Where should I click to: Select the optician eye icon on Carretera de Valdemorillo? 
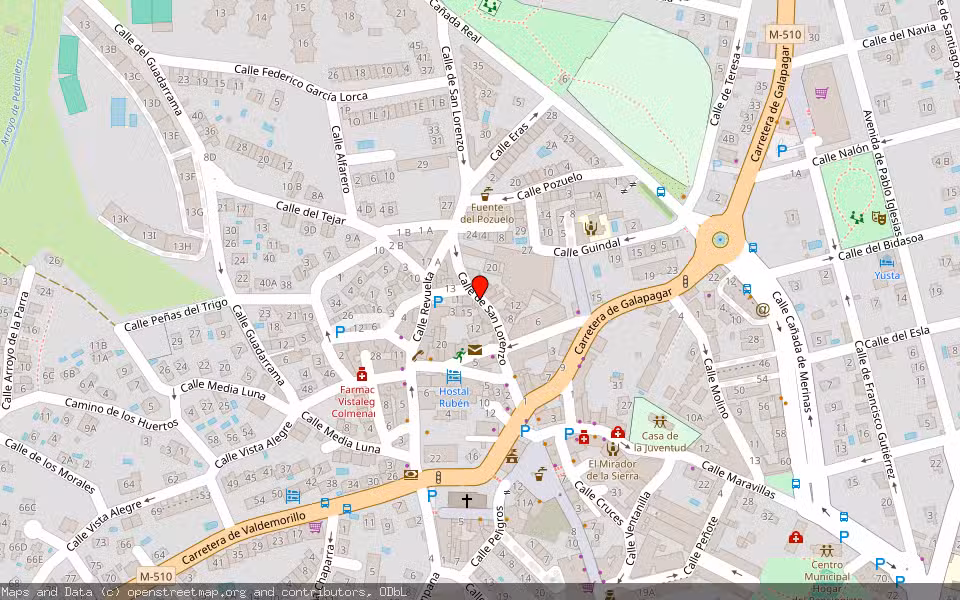click(410, 473)
